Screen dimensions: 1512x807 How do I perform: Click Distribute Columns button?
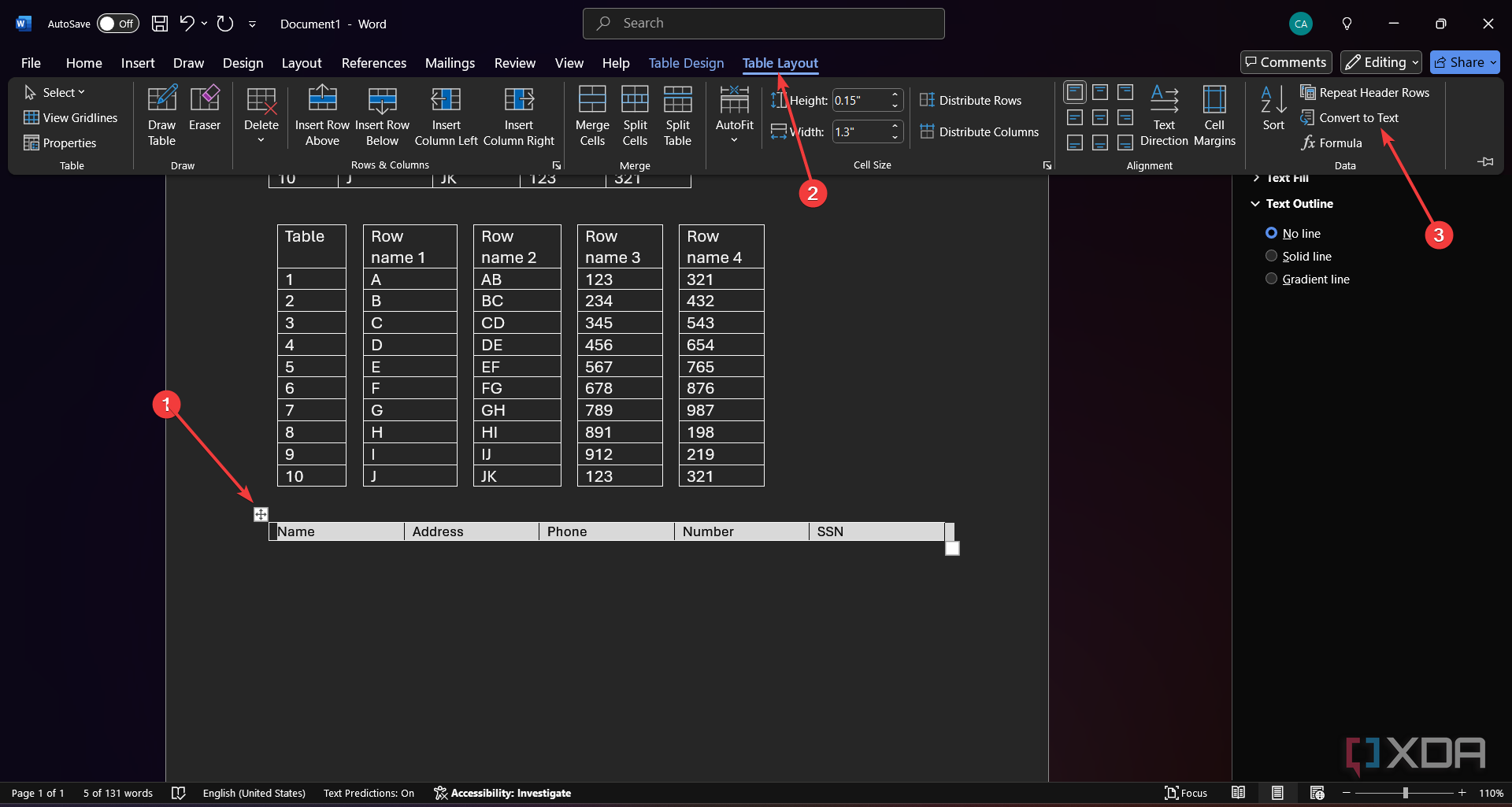click(979, 131)
